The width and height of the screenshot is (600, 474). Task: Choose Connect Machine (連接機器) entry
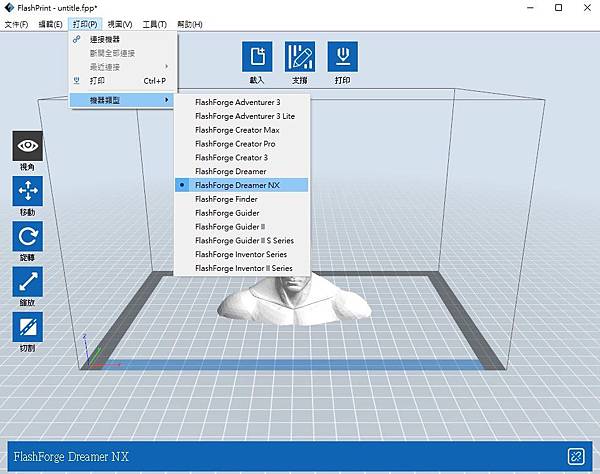[122, 39]
